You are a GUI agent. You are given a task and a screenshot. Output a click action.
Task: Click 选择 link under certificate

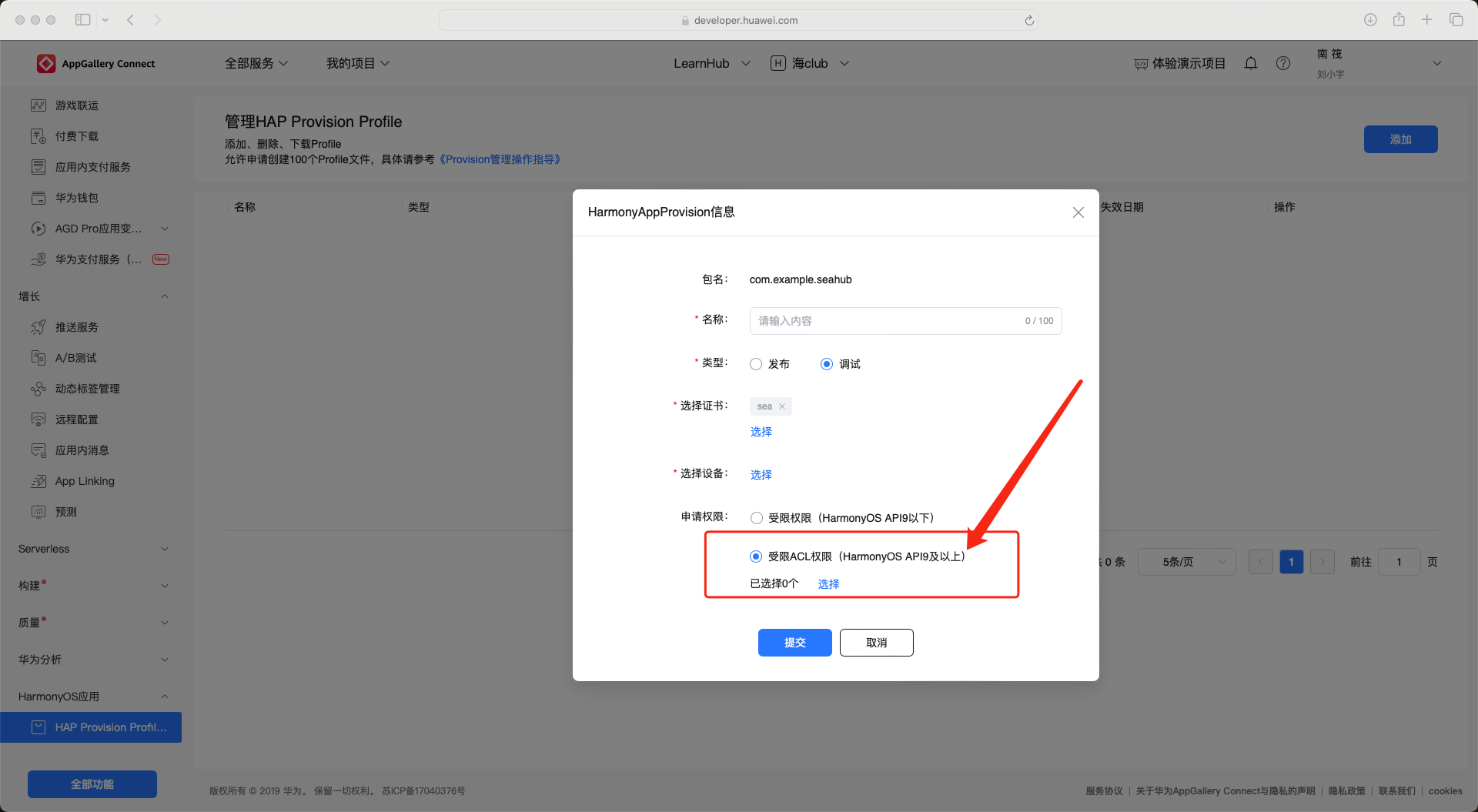tap(761, 432)
